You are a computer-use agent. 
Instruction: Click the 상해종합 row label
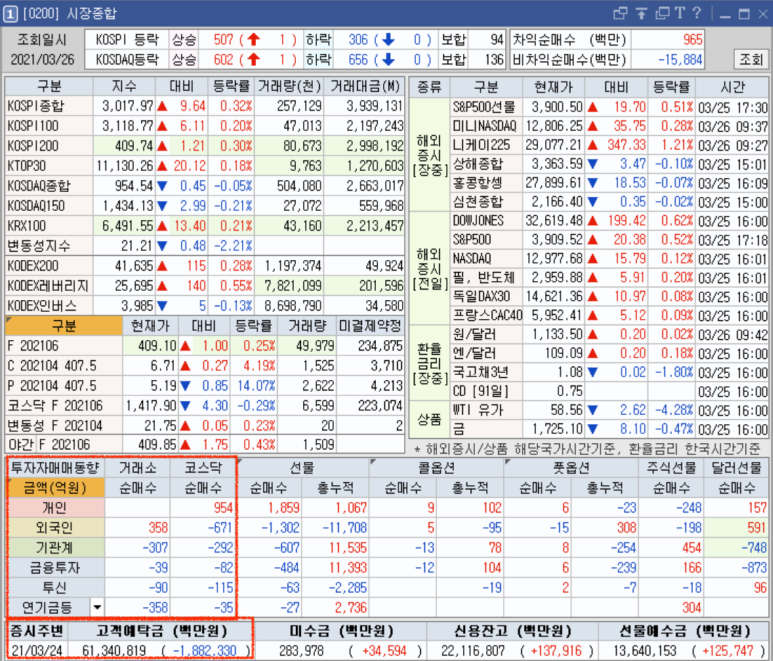click(x=486, y=164)
